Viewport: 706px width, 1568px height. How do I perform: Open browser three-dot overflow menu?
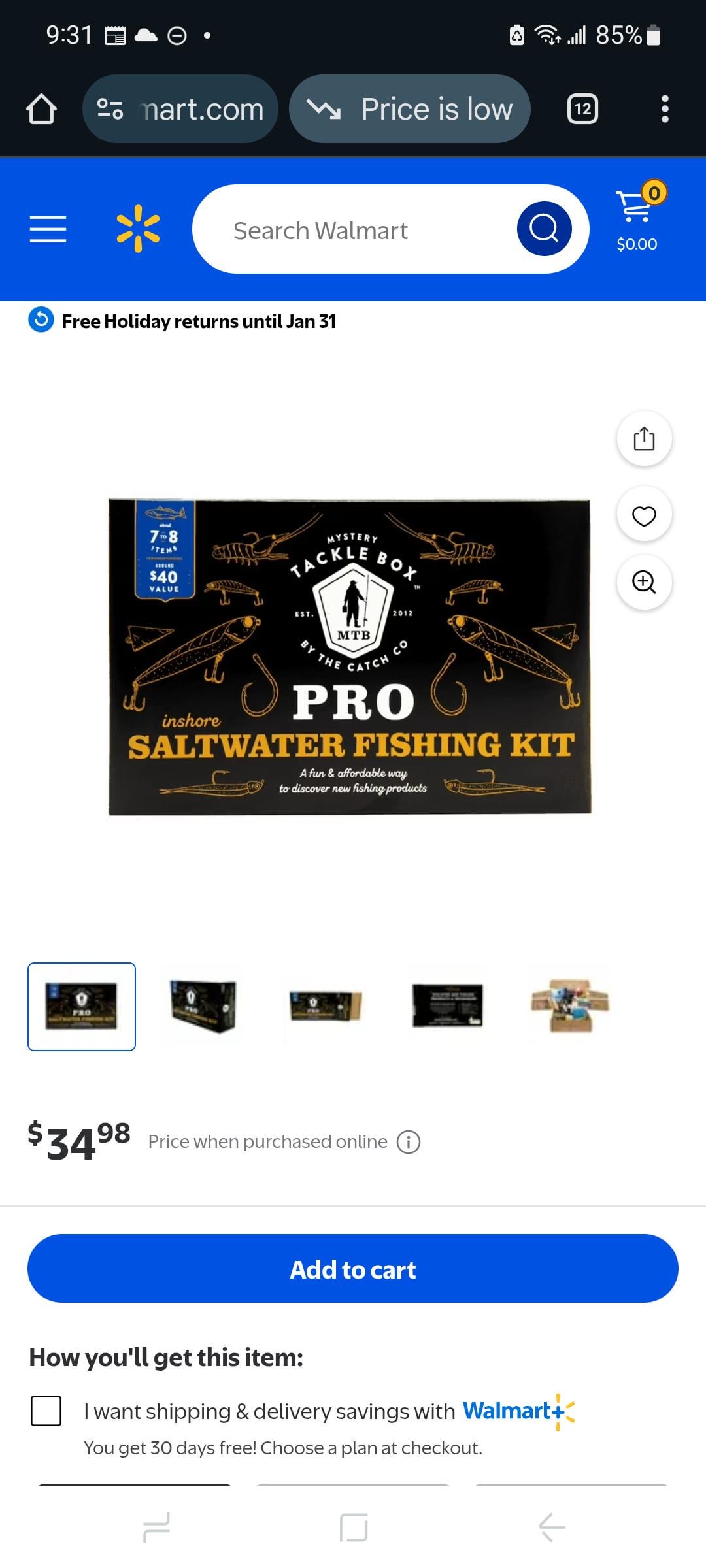(x=665, y=108)
